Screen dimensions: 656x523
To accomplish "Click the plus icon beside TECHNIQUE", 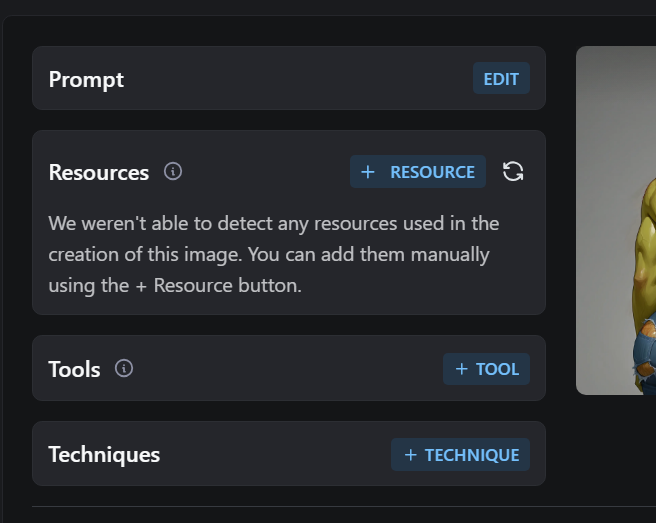I will click(411, 455).
